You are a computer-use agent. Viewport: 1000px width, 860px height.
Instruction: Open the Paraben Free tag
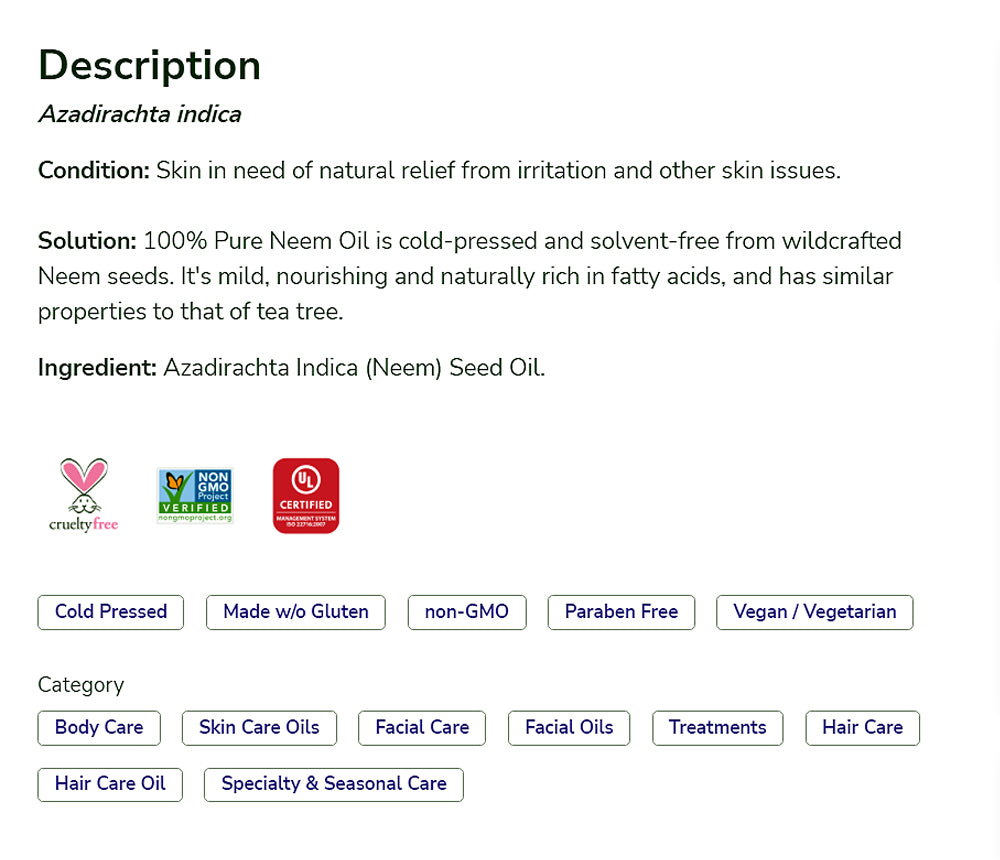tap(621, 612)
